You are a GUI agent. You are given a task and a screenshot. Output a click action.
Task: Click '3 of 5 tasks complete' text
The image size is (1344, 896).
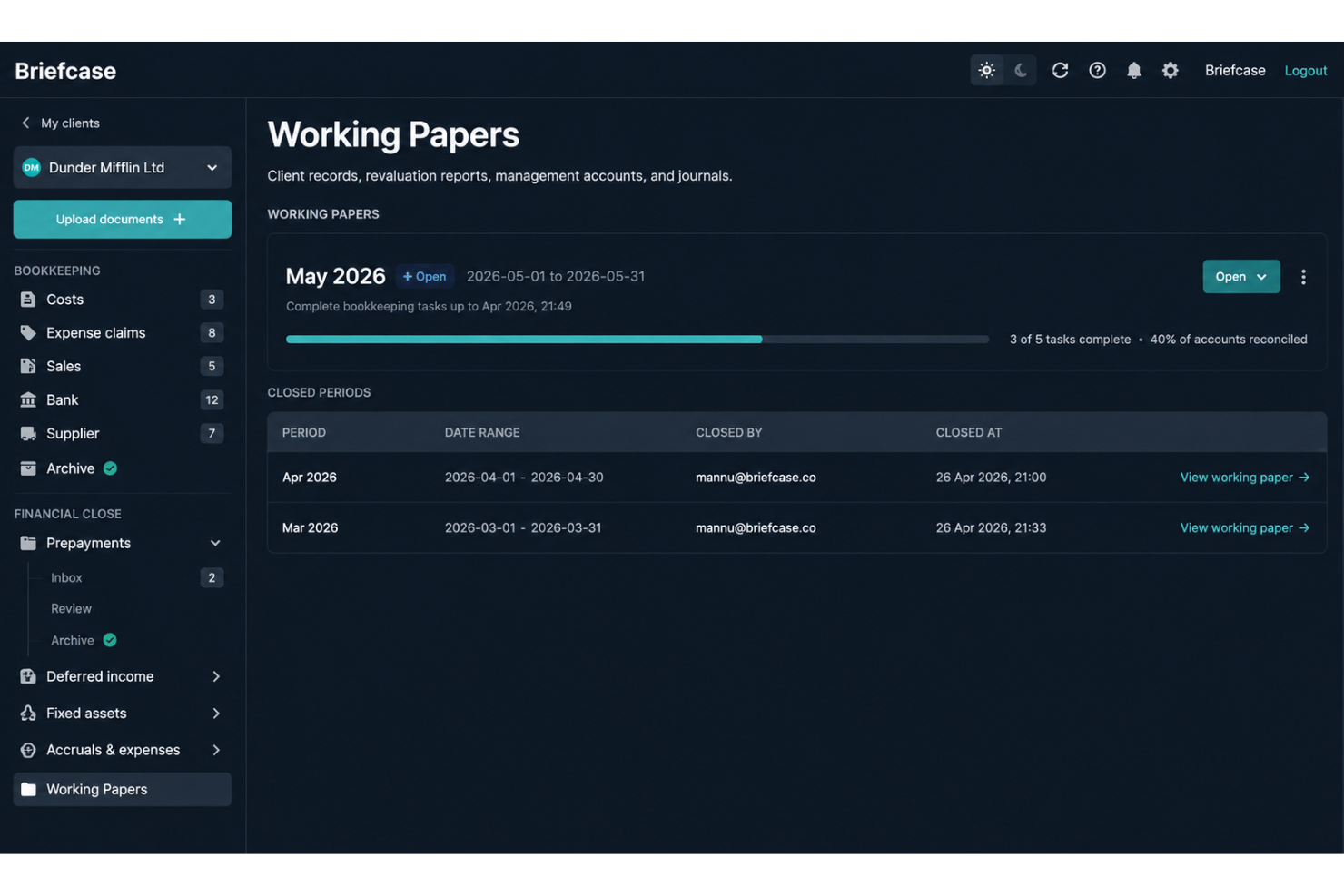(x=1070, y=340)
